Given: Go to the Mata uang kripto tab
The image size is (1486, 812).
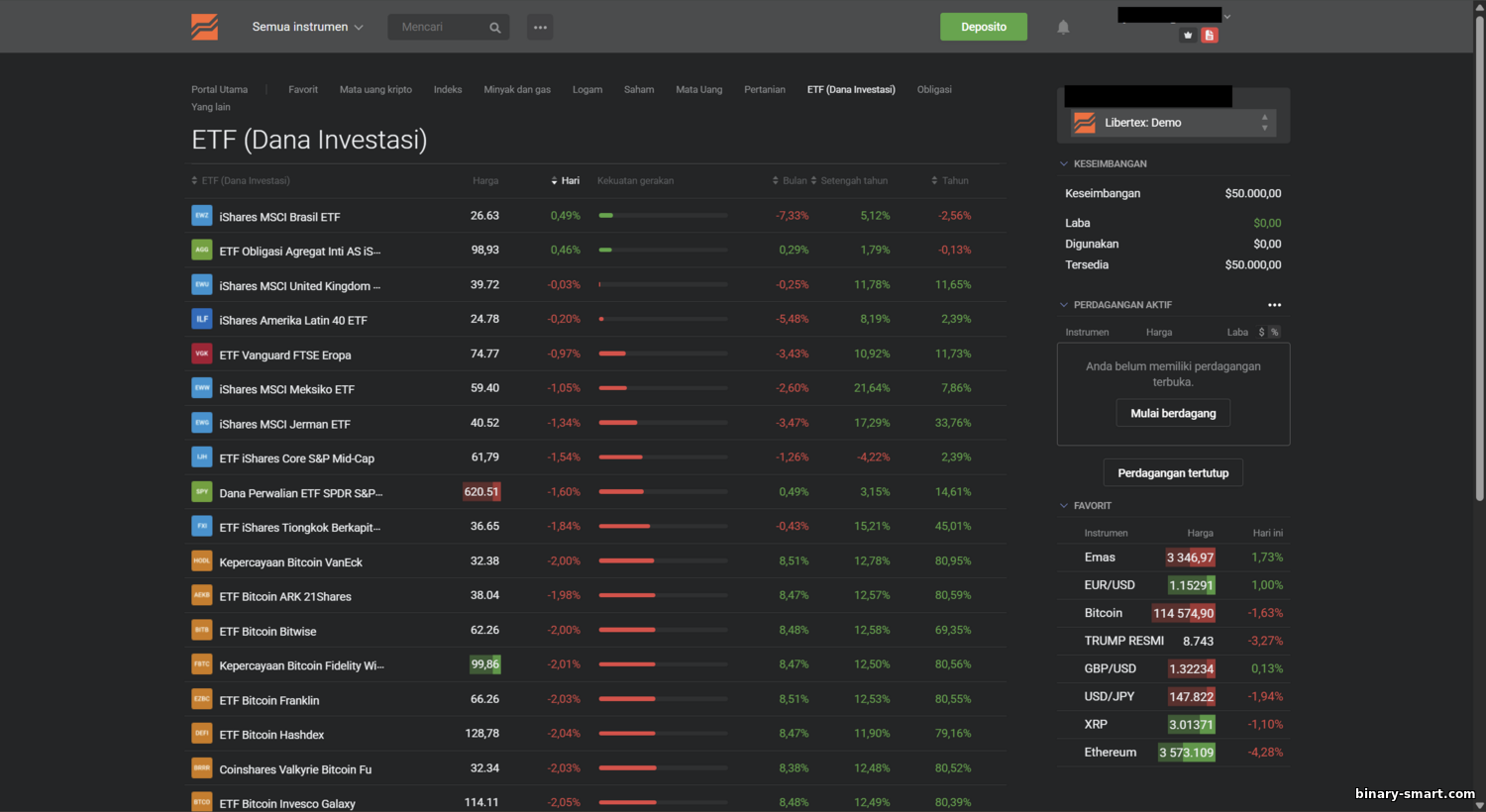Looking at the screenshot, I should coord(375,90).
